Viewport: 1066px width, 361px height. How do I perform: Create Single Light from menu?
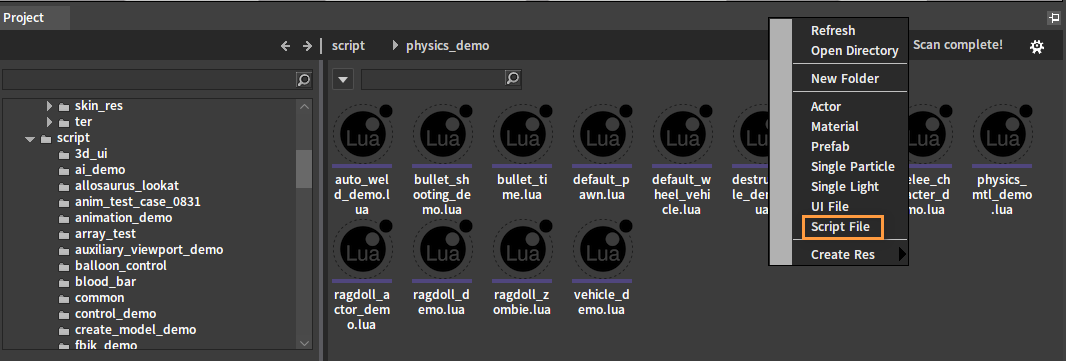[x=845, y=186]
